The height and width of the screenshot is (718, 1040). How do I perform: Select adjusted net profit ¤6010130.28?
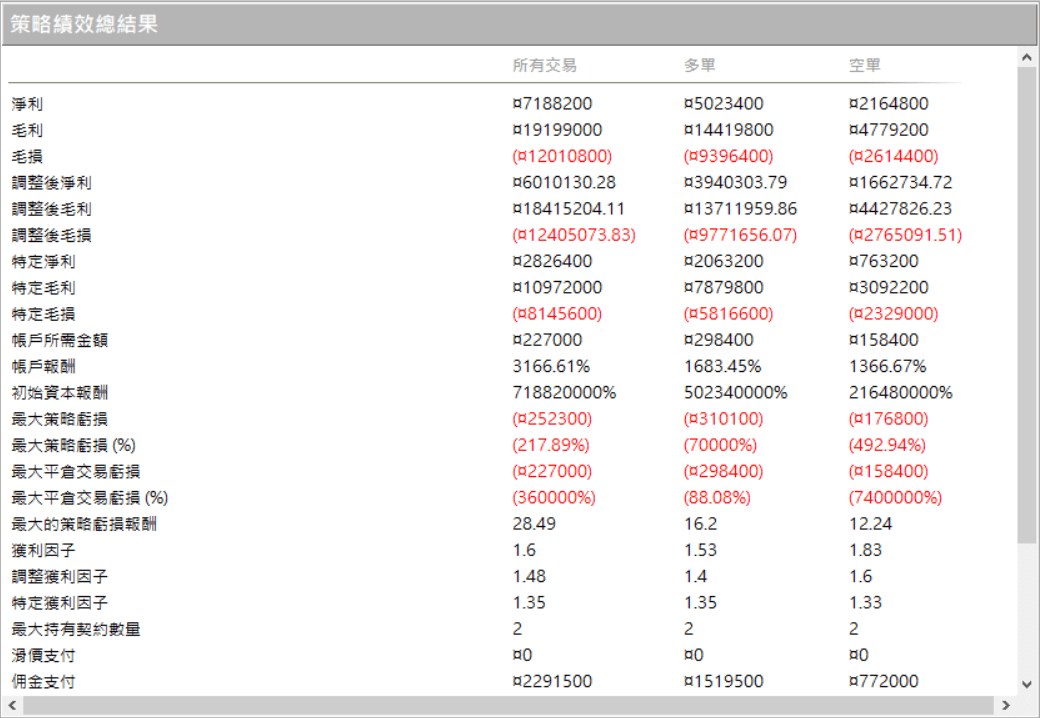tap(564, 183)
